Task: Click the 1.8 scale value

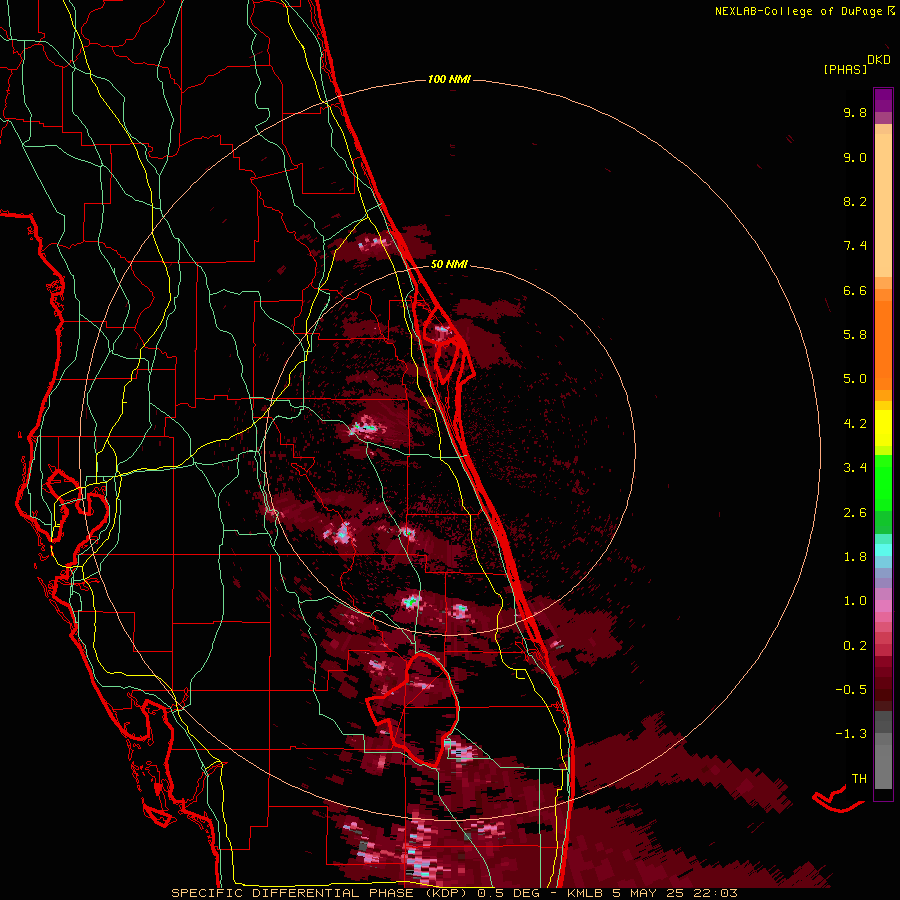Action: pos(855,557)
